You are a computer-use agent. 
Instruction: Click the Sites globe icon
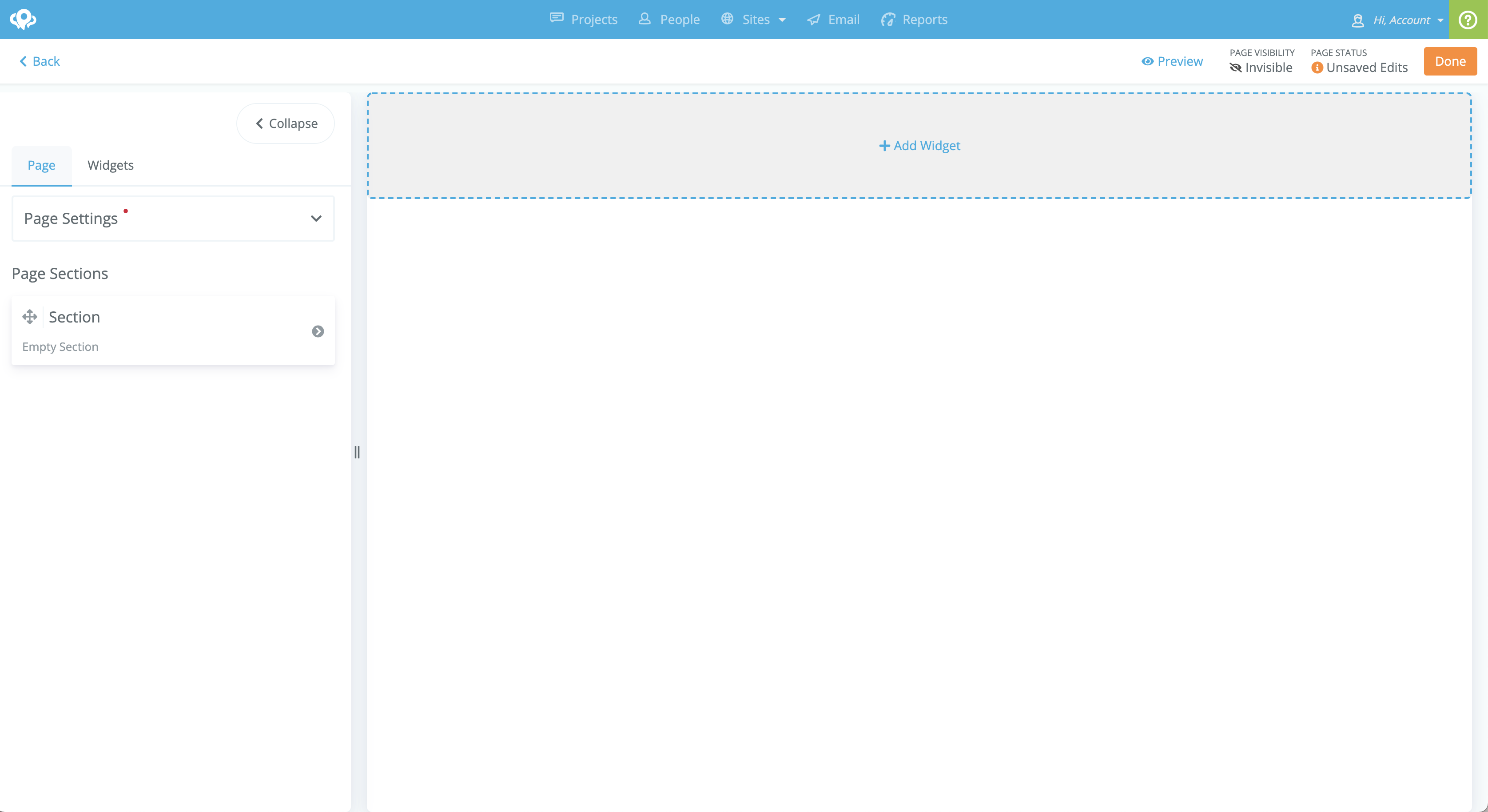[x=727, y=19]
